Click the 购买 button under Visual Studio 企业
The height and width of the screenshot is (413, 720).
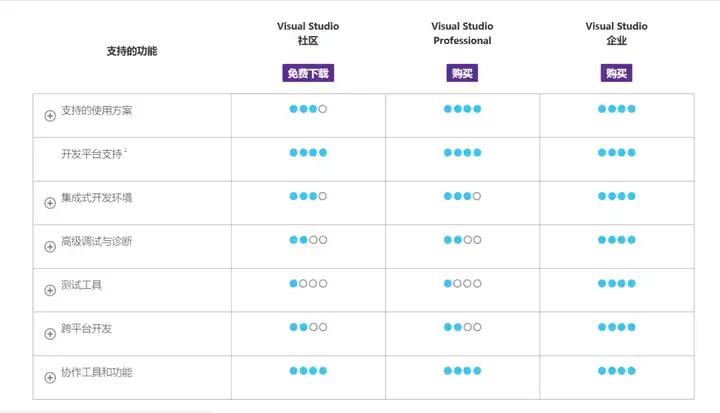click(616, 73)
